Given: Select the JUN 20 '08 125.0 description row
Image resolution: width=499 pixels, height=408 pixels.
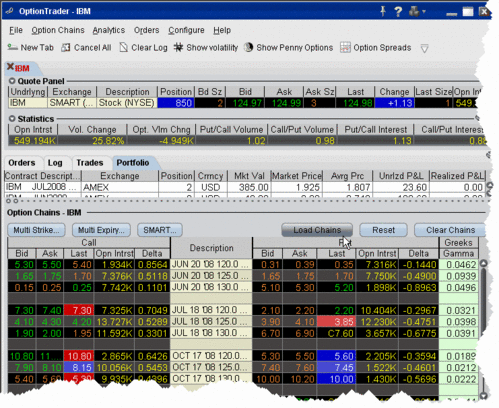Looking at the screenshot, I should (x=211, y=276).
